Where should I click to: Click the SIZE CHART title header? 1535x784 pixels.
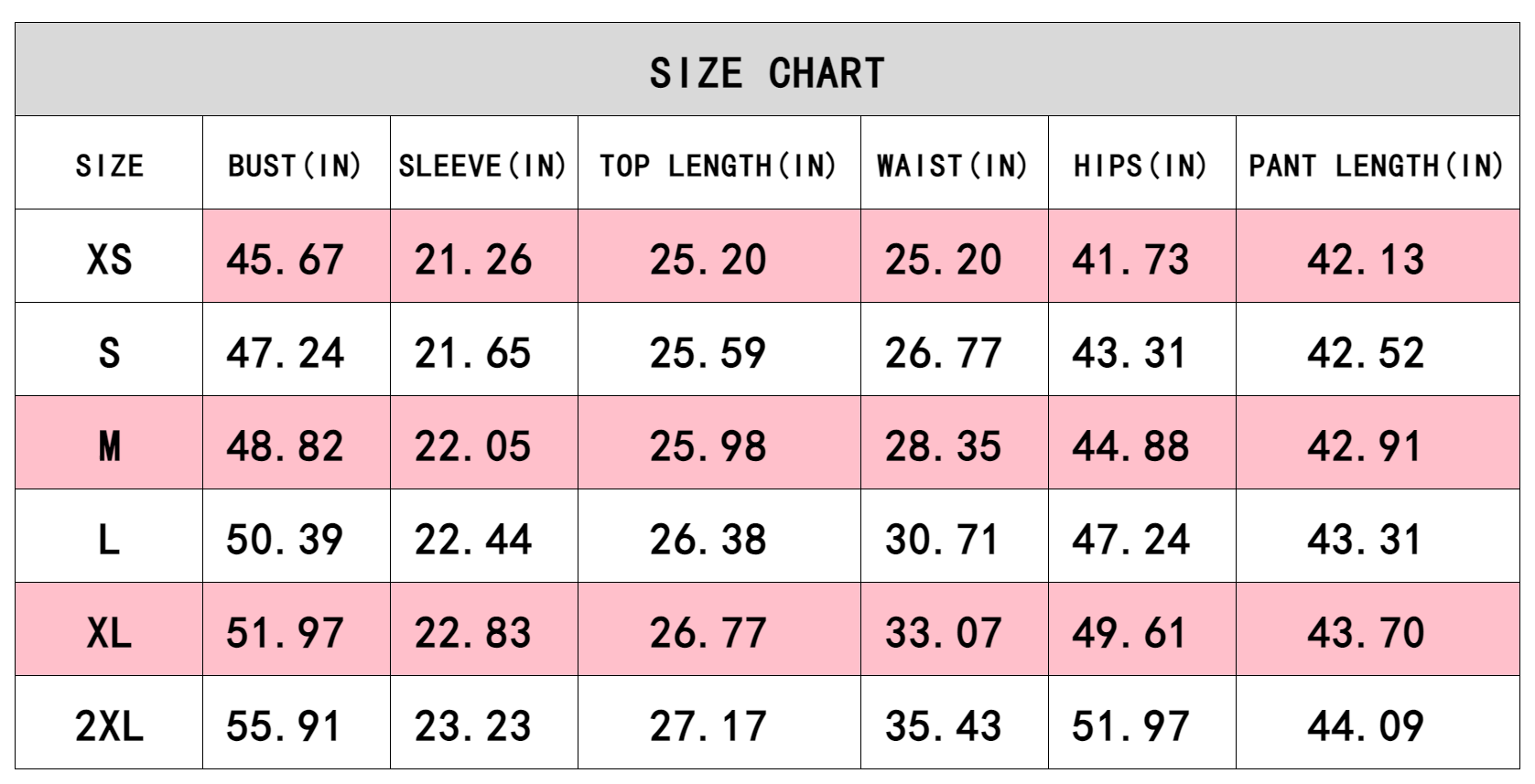[767, 73]
